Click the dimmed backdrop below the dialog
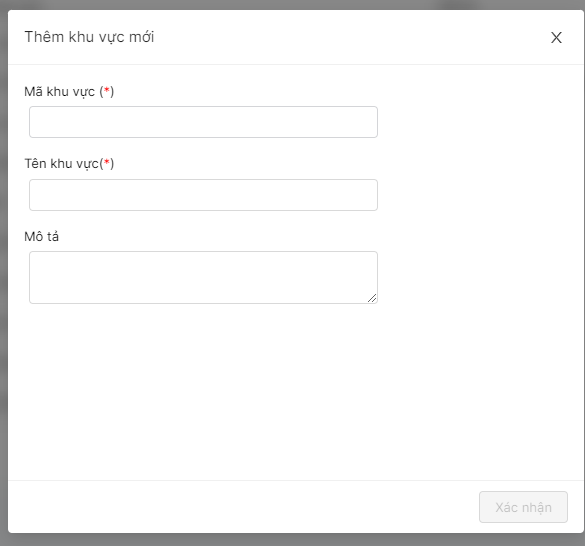Screen dimensions: 585x546 [292, 540]
